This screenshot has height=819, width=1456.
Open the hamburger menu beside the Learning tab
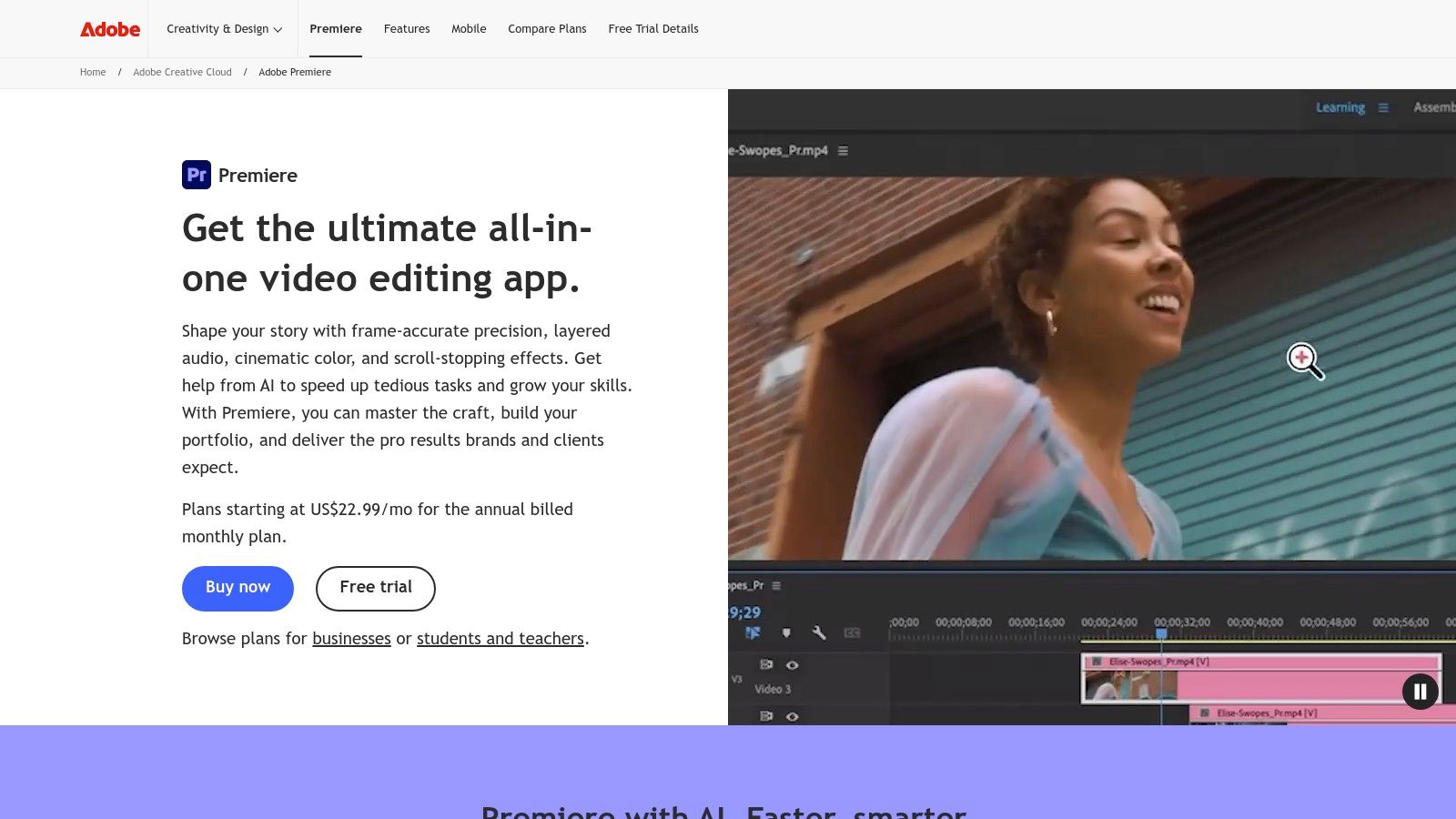coord(1384,107)
